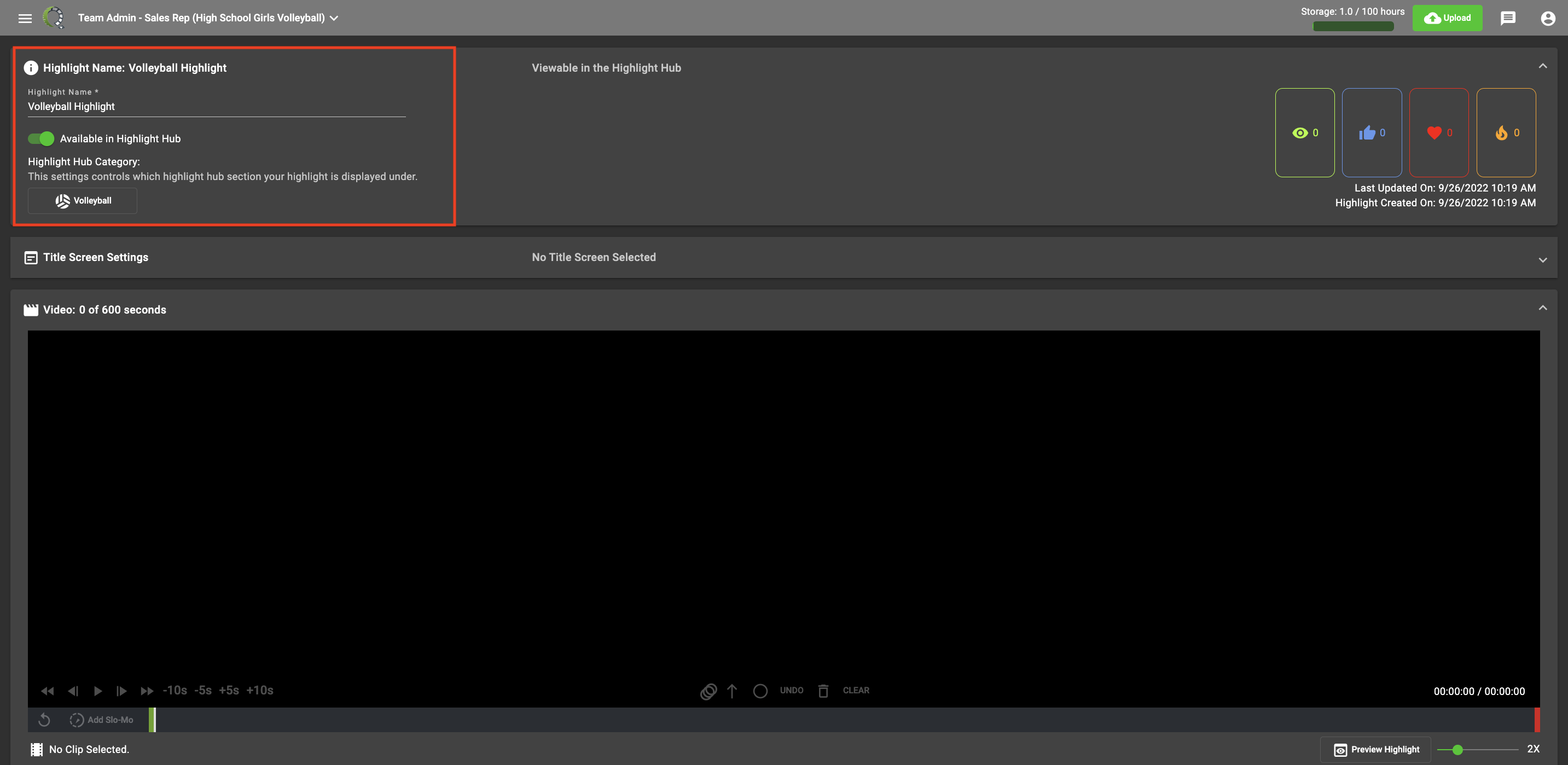Click the fast forward button

(147, 691)
